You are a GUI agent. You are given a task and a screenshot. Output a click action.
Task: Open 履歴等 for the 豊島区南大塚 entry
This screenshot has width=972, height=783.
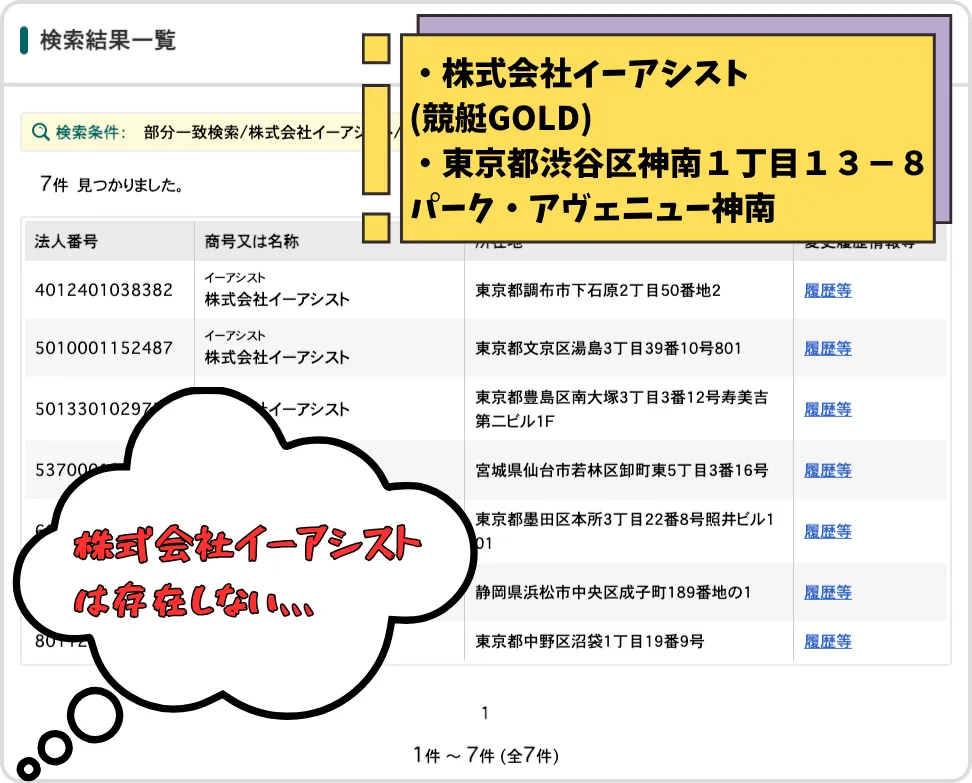[x=826, y=409]
